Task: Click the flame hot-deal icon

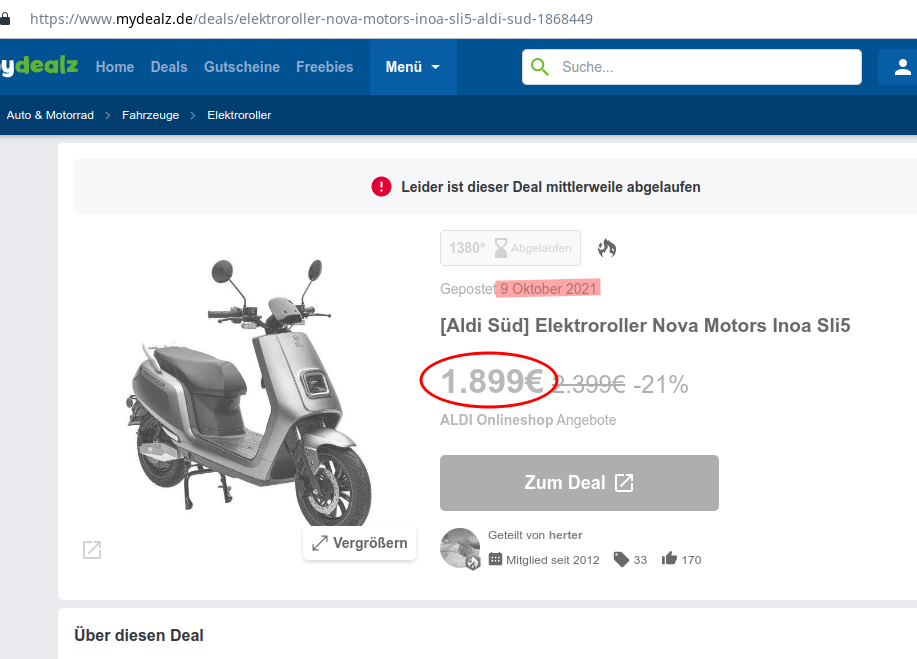Action: (607, 248)
